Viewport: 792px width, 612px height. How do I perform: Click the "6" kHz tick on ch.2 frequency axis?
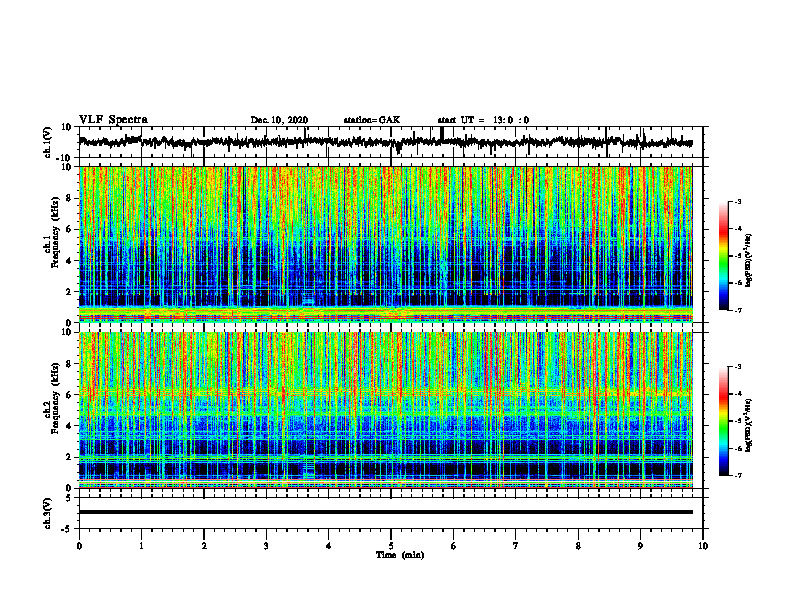click(x=69, y=395)
